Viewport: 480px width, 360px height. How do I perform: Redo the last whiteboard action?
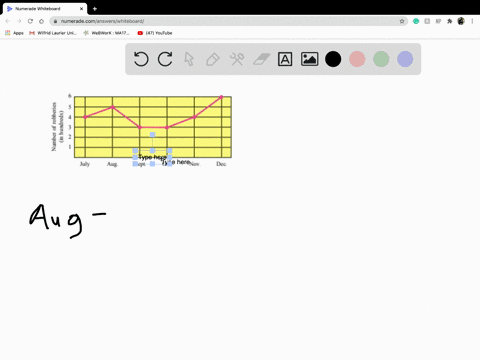click(165, 59)
